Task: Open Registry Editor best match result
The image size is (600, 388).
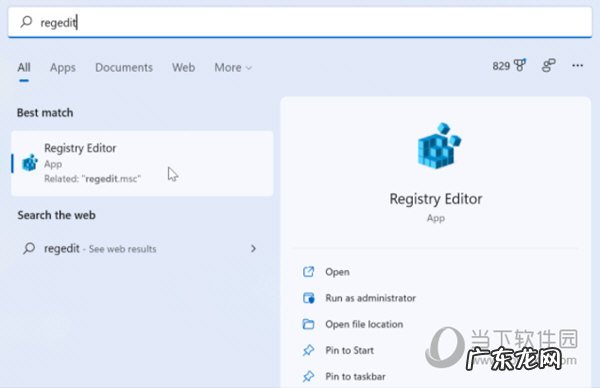Action: 142,163
